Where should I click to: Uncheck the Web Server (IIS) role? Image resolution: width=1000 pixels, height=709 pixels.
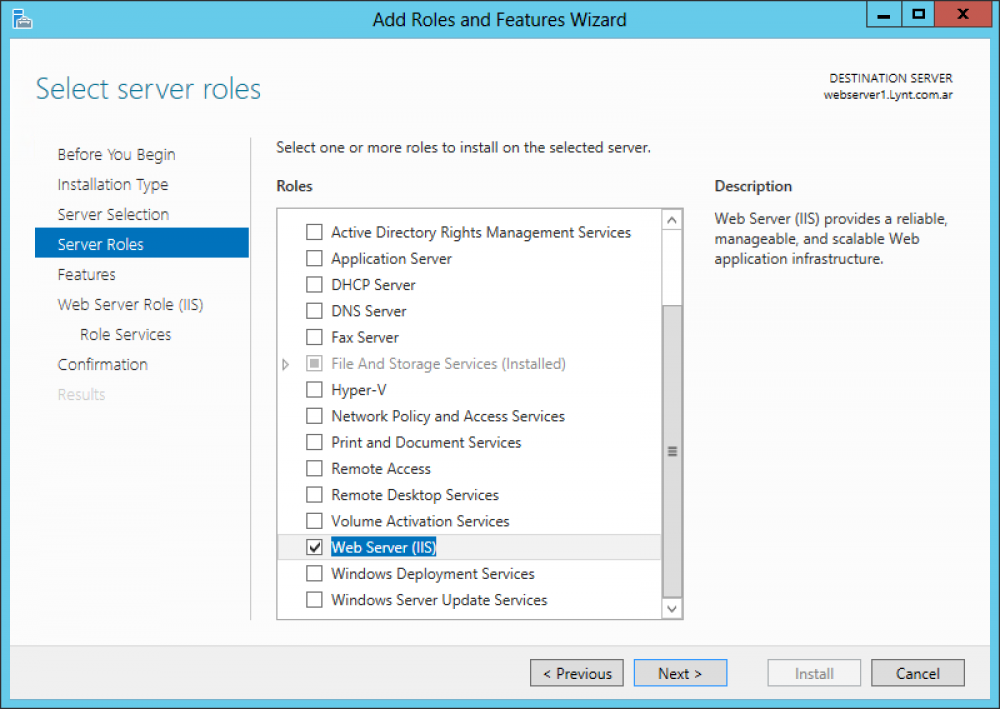click(314, 546)
